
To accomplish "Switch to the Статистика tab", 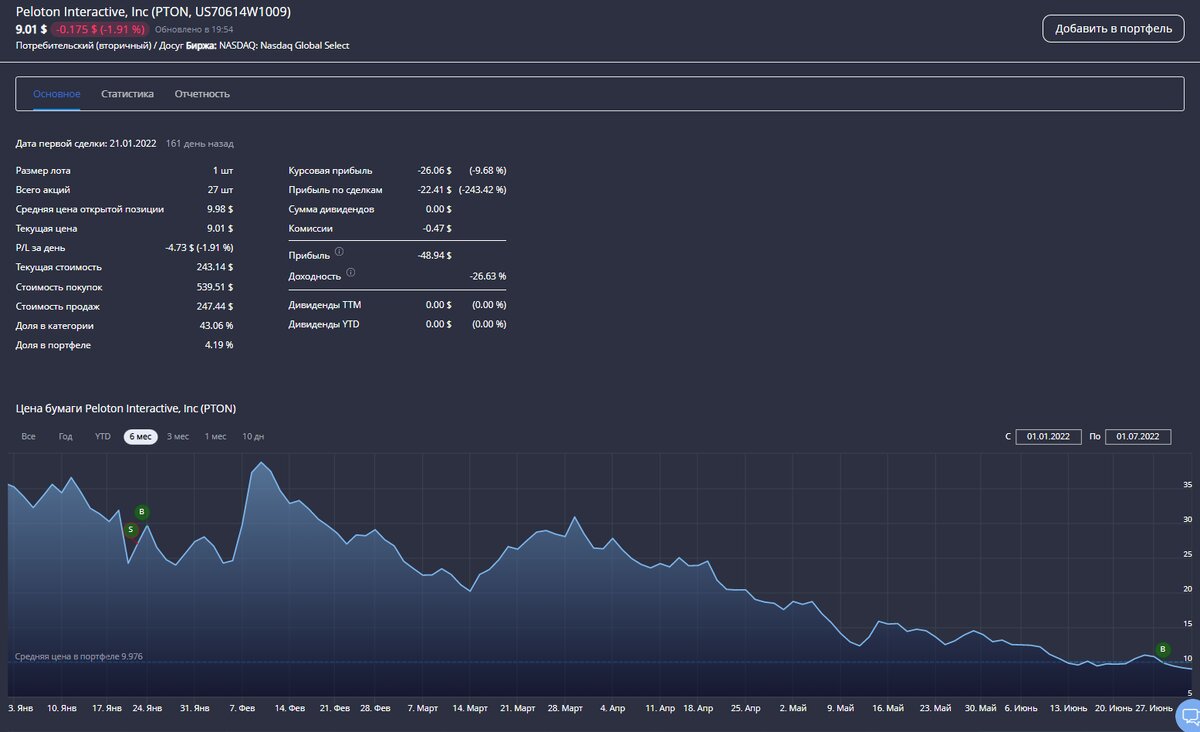I will (127, 94).
